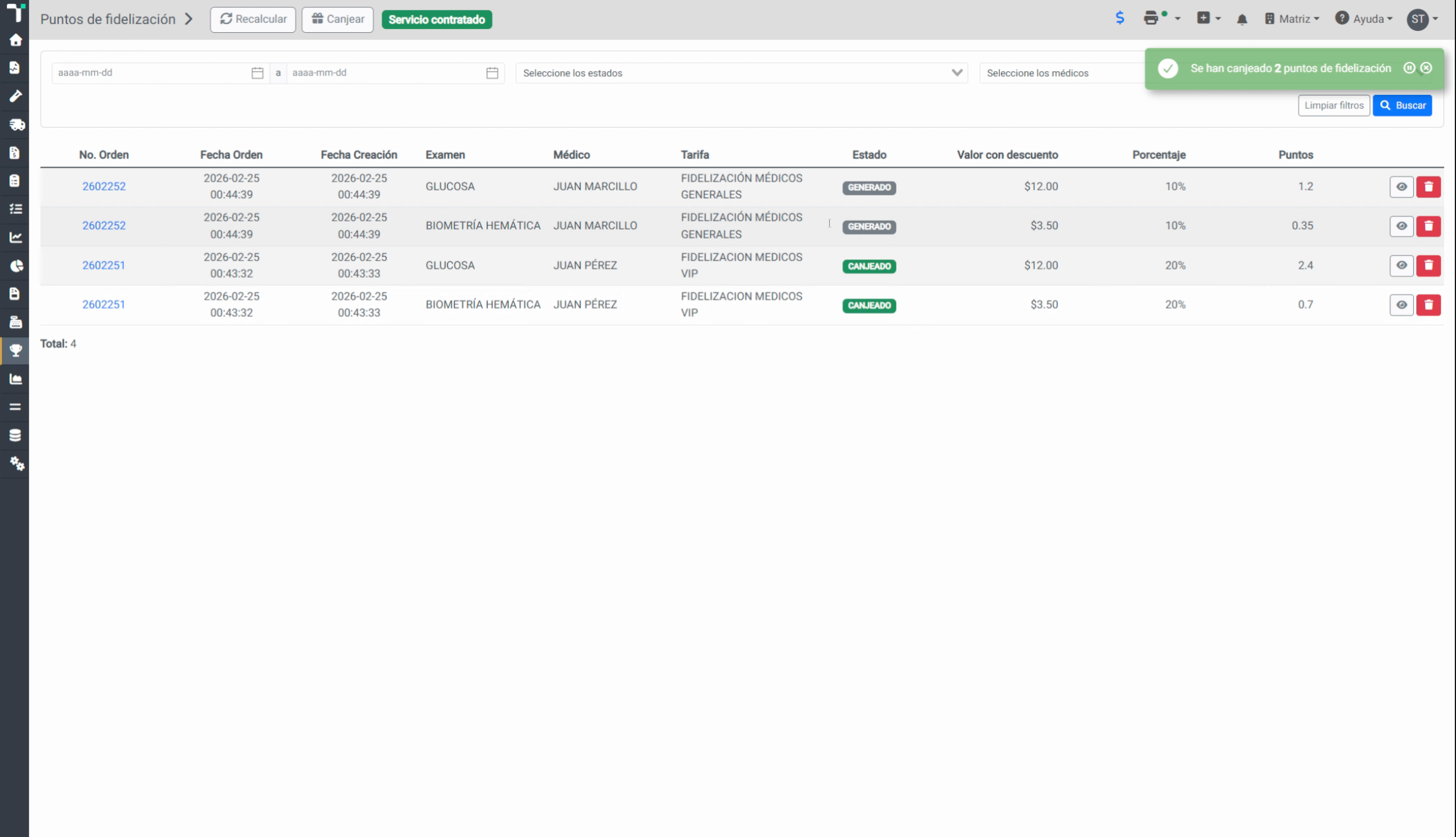The height and width of the screenshot is (837, 1456).
Task: Click the Canjear button
Action: tap(337, 19)
